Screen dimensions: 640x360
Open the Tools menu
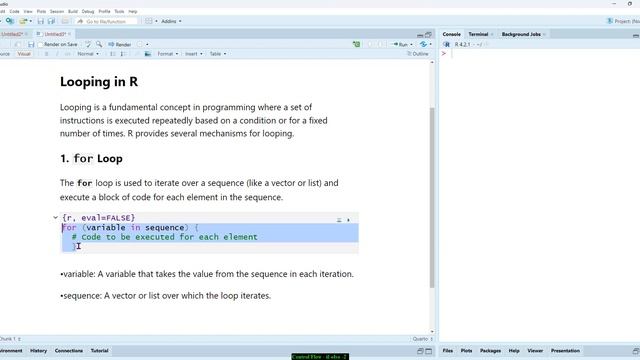119,11
